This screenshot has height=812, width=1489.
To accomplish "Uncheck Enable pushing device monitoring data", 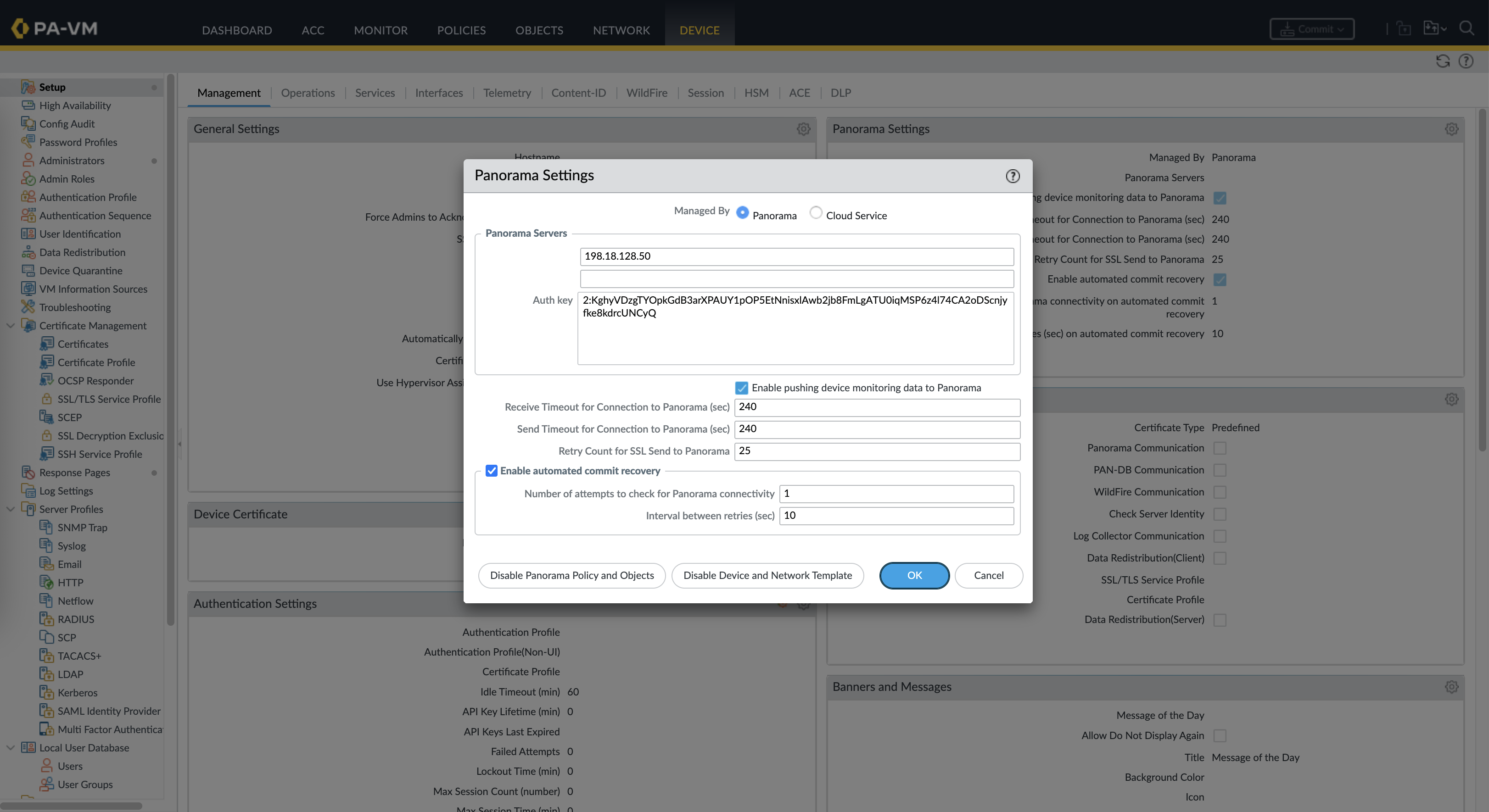I will point(742,388).
